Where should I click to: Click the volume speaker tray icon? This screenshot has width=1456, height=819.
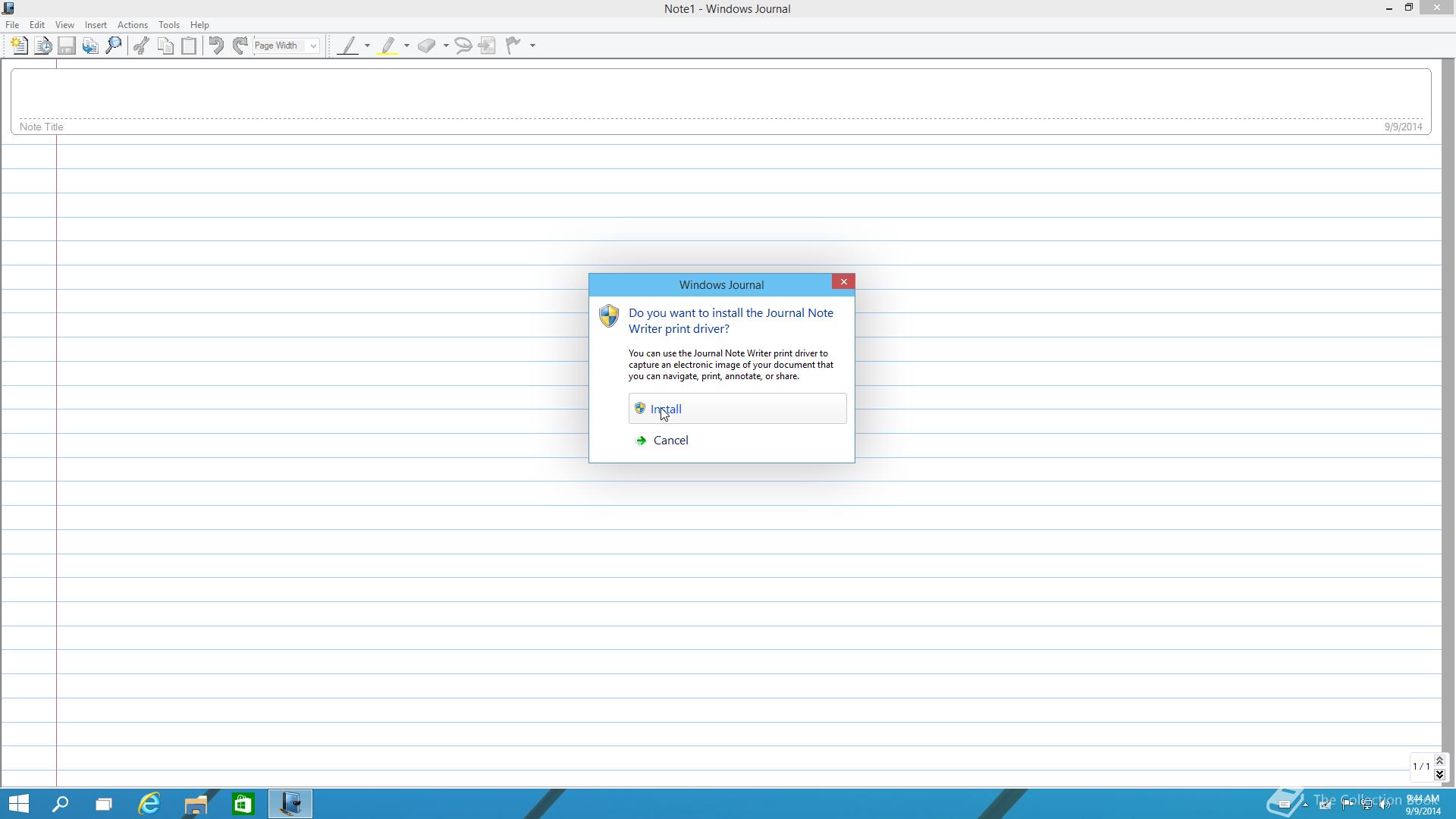click(x=1385, y=805)
